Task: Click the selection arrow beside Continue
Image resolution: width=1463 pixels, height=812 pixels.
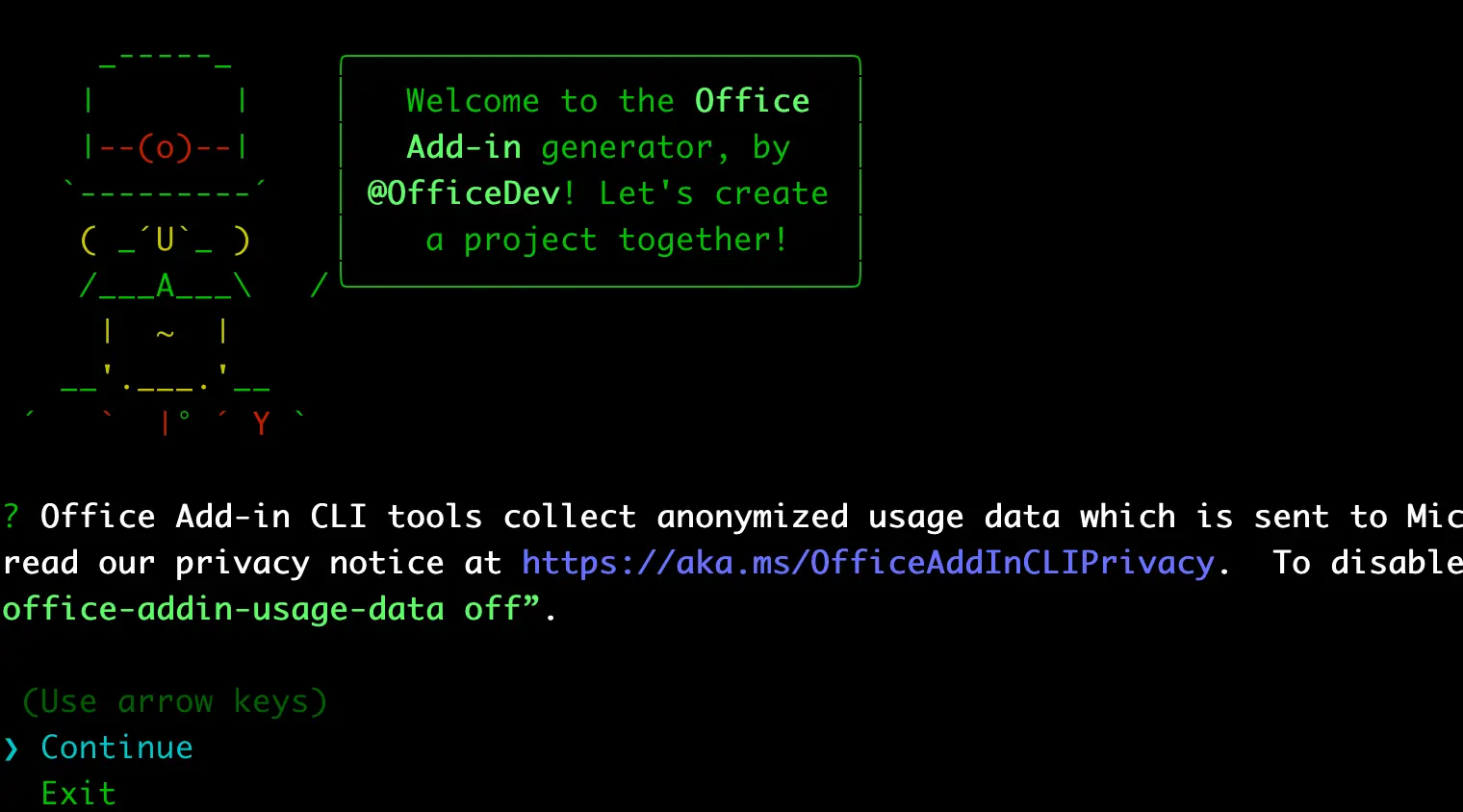Action: [11, 748]
